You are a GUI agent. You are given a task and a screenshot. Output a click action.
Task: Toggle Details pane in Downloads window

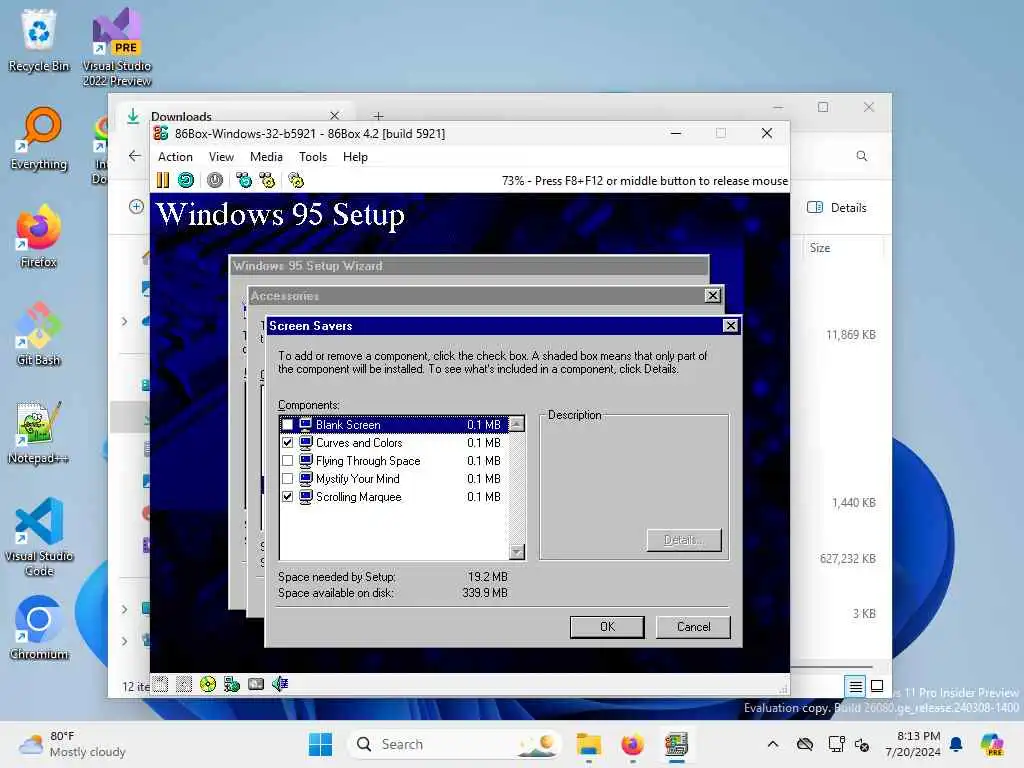pos(837,208)
